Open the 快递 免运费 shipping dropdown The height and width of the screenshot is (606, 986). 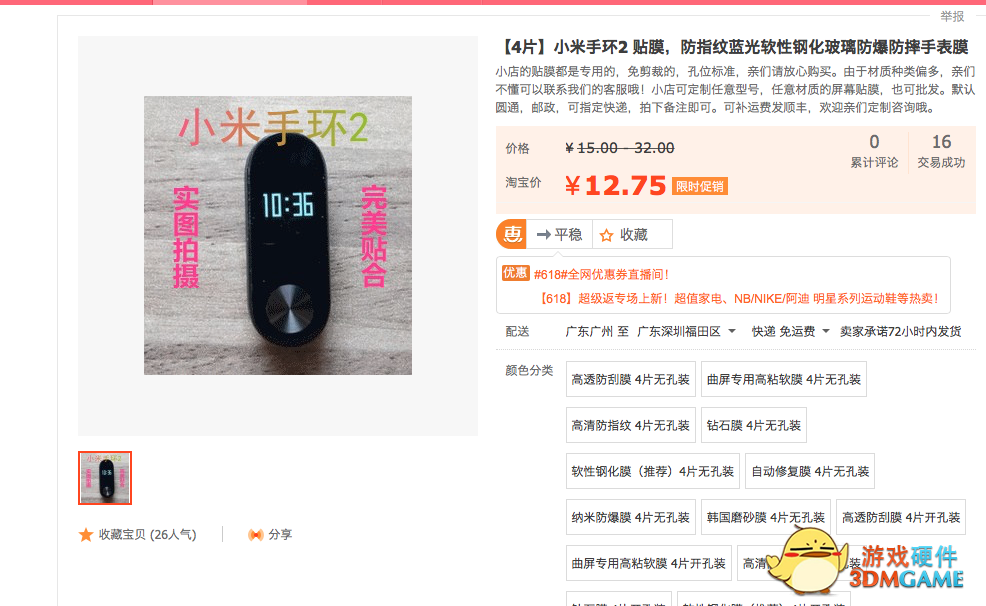(790, 331)
